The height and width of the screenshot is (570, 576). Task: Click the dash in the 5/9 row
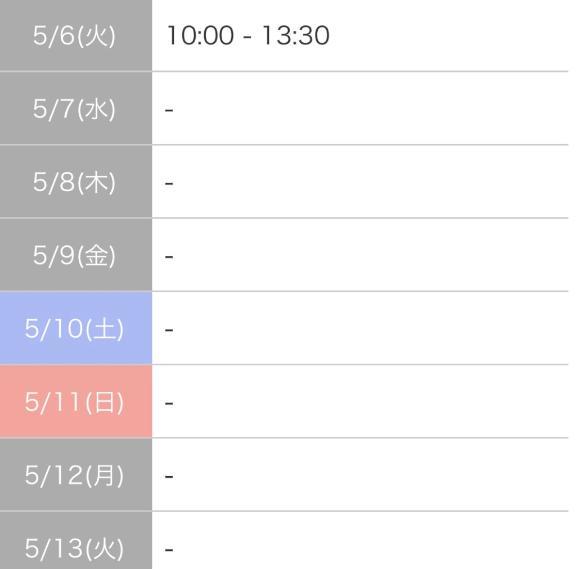tap(169, 257)
